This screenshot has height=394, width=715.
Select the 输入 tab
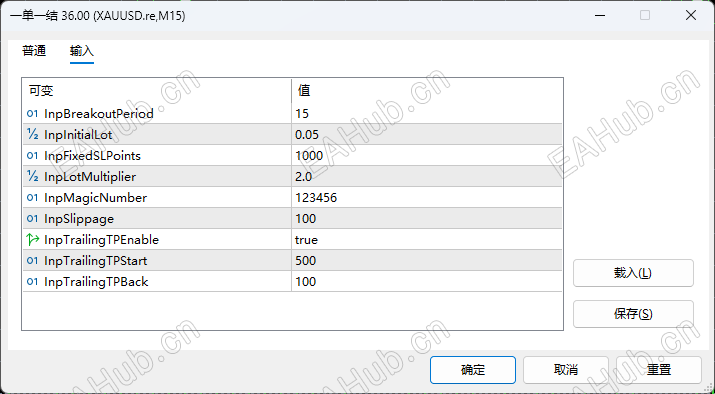coord(82,51)
